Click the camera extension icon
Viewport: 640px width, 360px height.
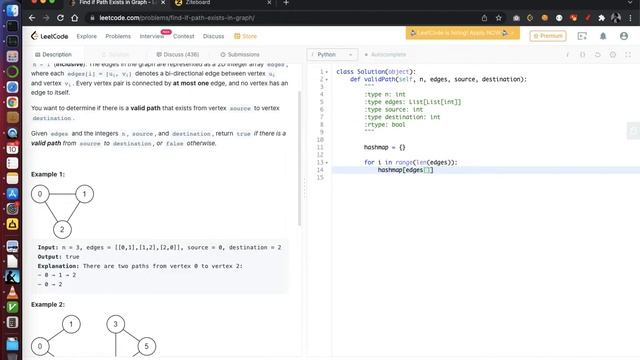click(516, 18)
